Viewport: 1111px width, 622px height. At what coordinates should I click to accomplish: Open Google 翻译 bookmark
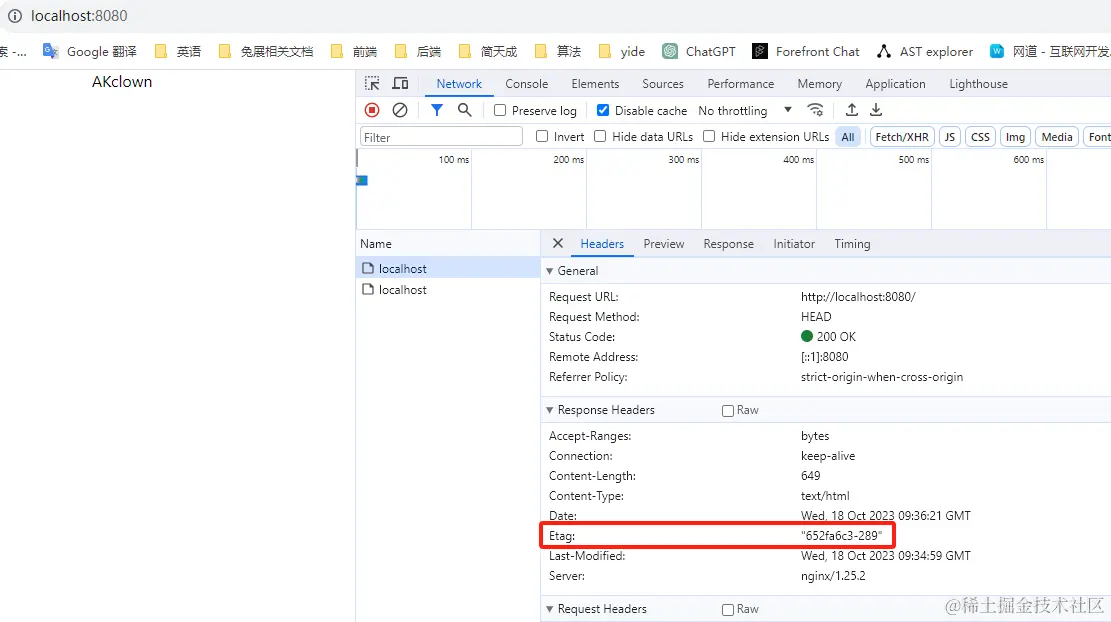click(x=90, y=51)
